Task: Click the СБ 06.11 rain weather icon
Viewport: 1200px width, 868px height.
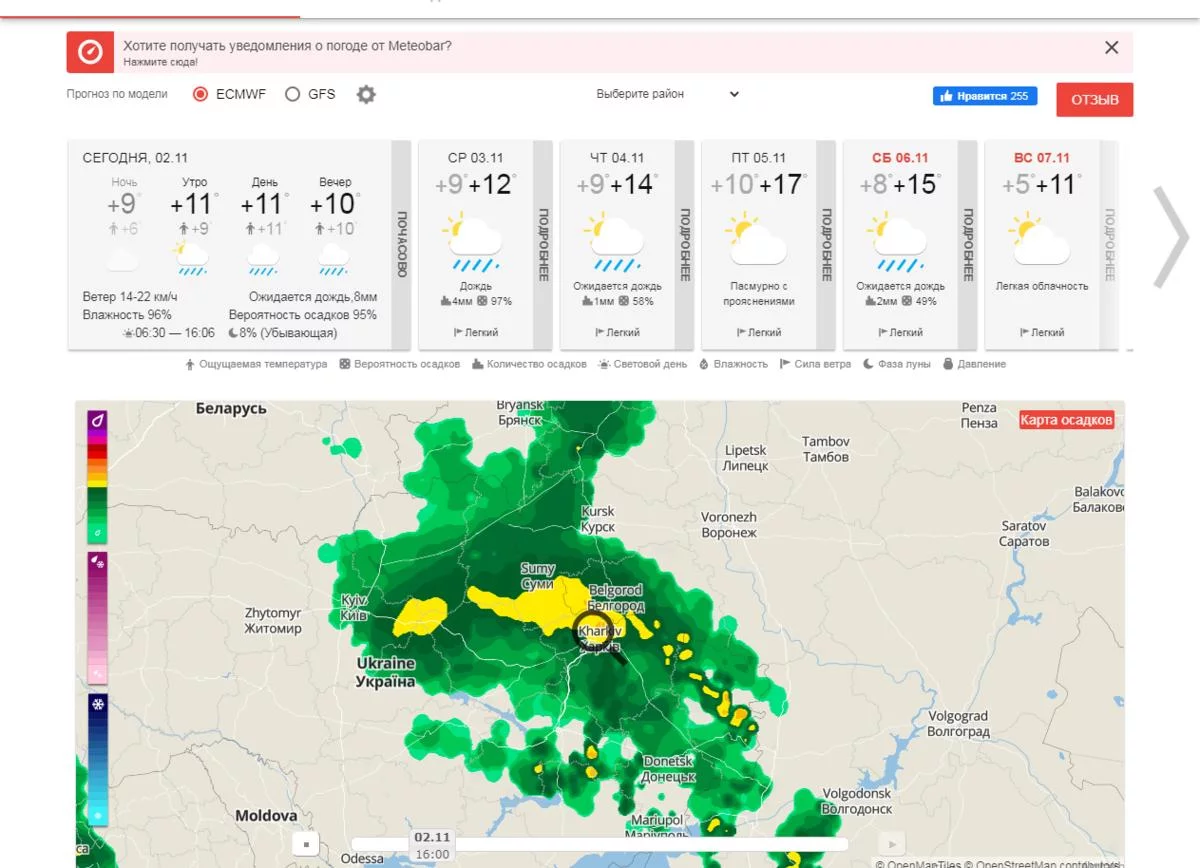Action: 899,242
